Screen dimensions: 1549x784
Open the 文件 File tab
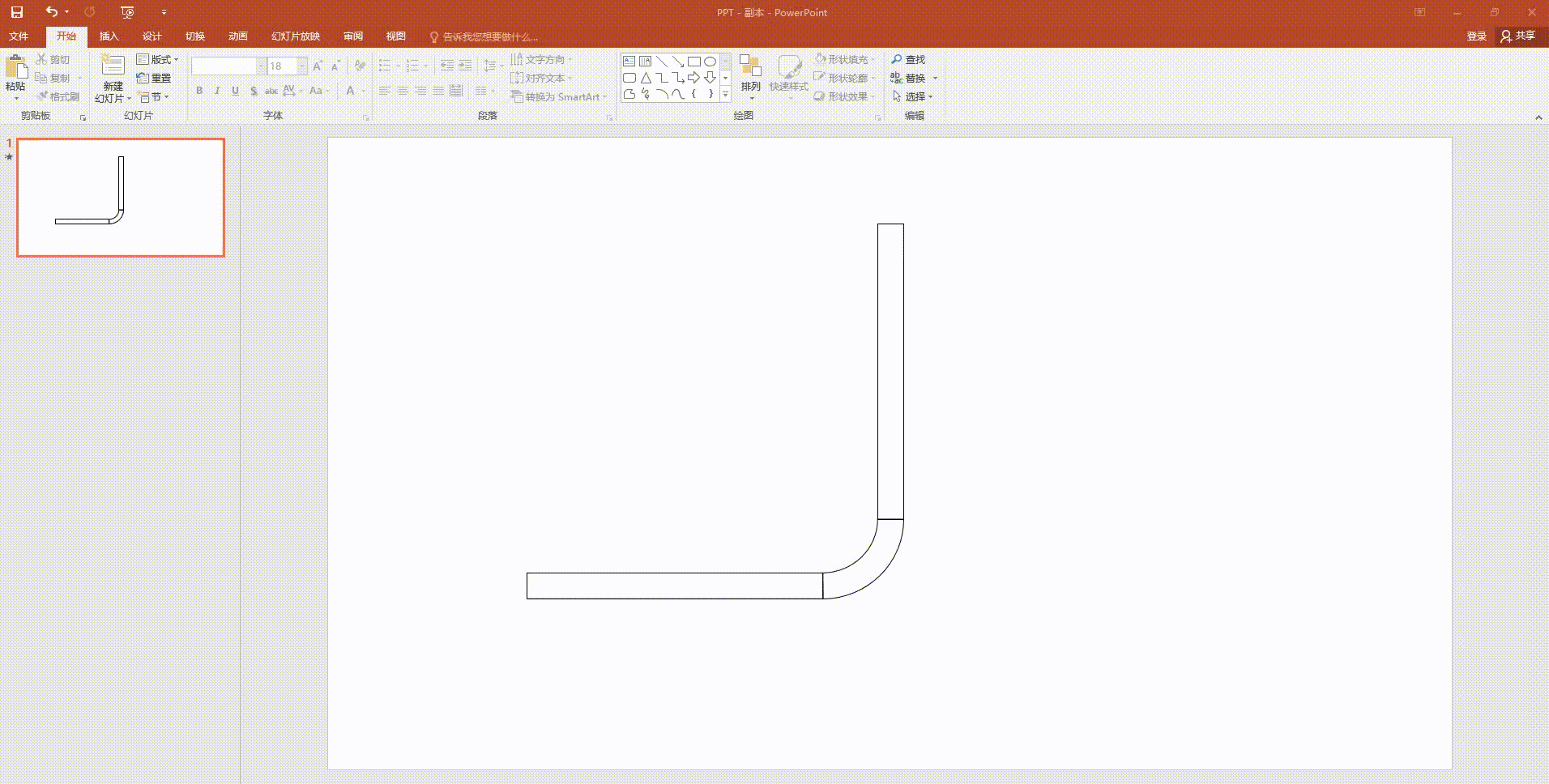[x=19, y=36]
